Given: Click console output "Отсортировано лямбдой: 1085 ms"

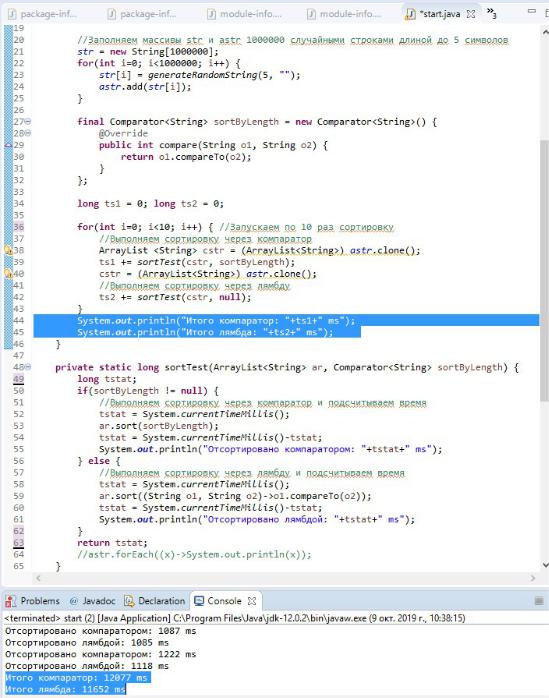Looking at the screenshot, I should [x=87, y=642].
